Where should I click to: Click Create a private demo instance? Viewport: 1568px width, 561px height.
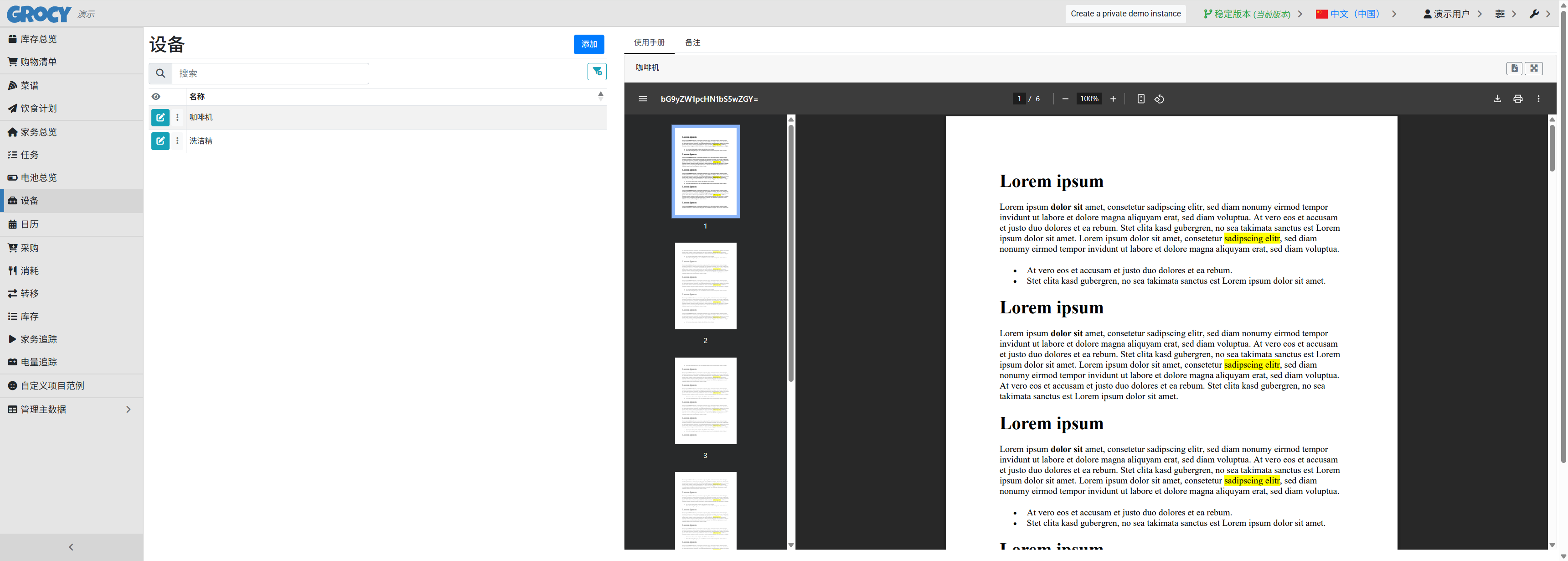pyautogui.click(x=1125, y=13)
